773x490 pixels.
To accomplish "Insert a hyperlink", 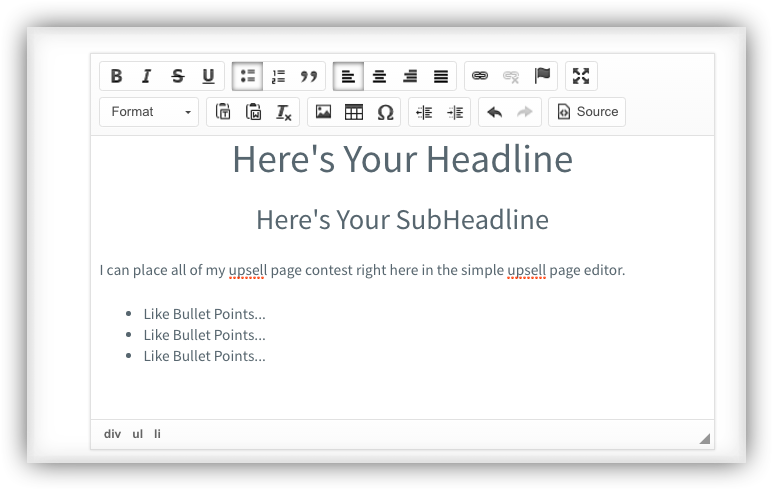I will [480, 76].
